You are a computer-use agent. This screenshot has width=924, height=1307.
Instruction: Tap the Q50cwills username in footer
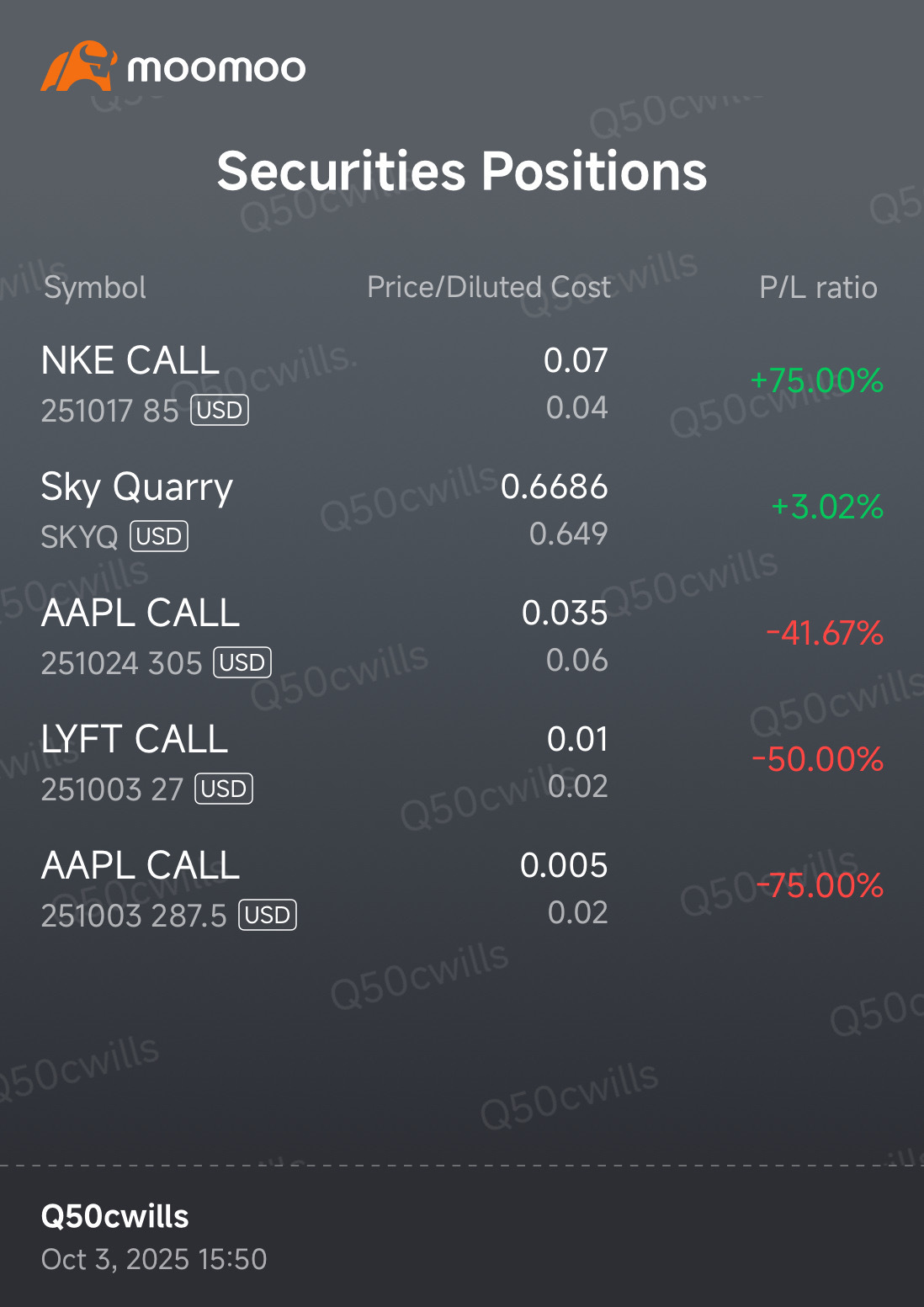point(115,1216)
